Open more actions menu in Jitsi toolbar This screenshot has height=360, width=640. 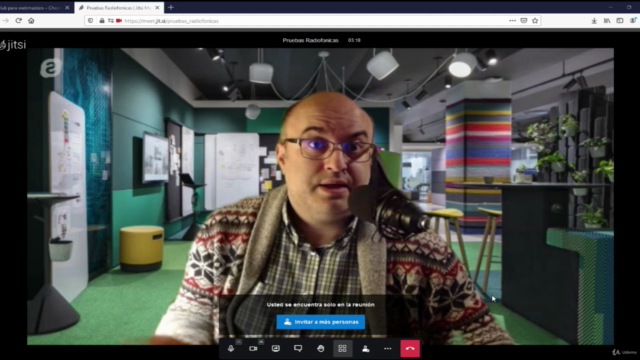[x=387, y=349]
